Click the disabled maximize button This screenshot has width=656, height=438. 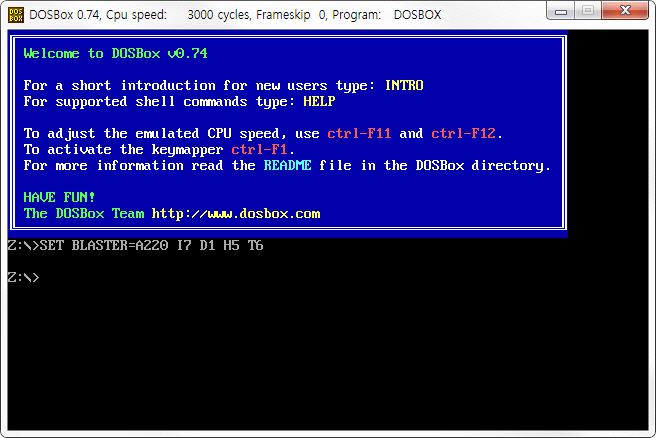click(588, 11)
